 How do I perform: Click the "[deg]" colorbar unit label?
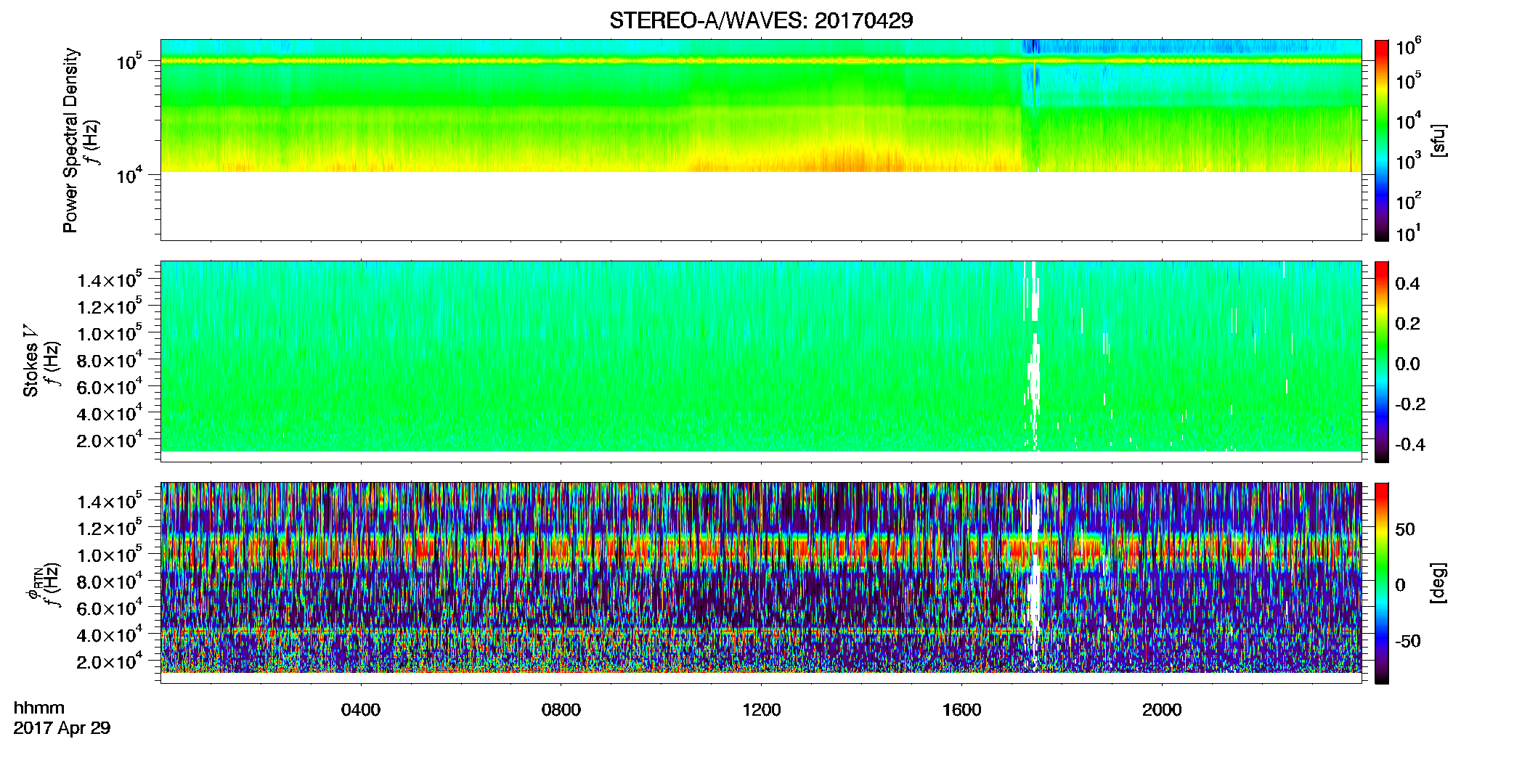(1439, 583)
